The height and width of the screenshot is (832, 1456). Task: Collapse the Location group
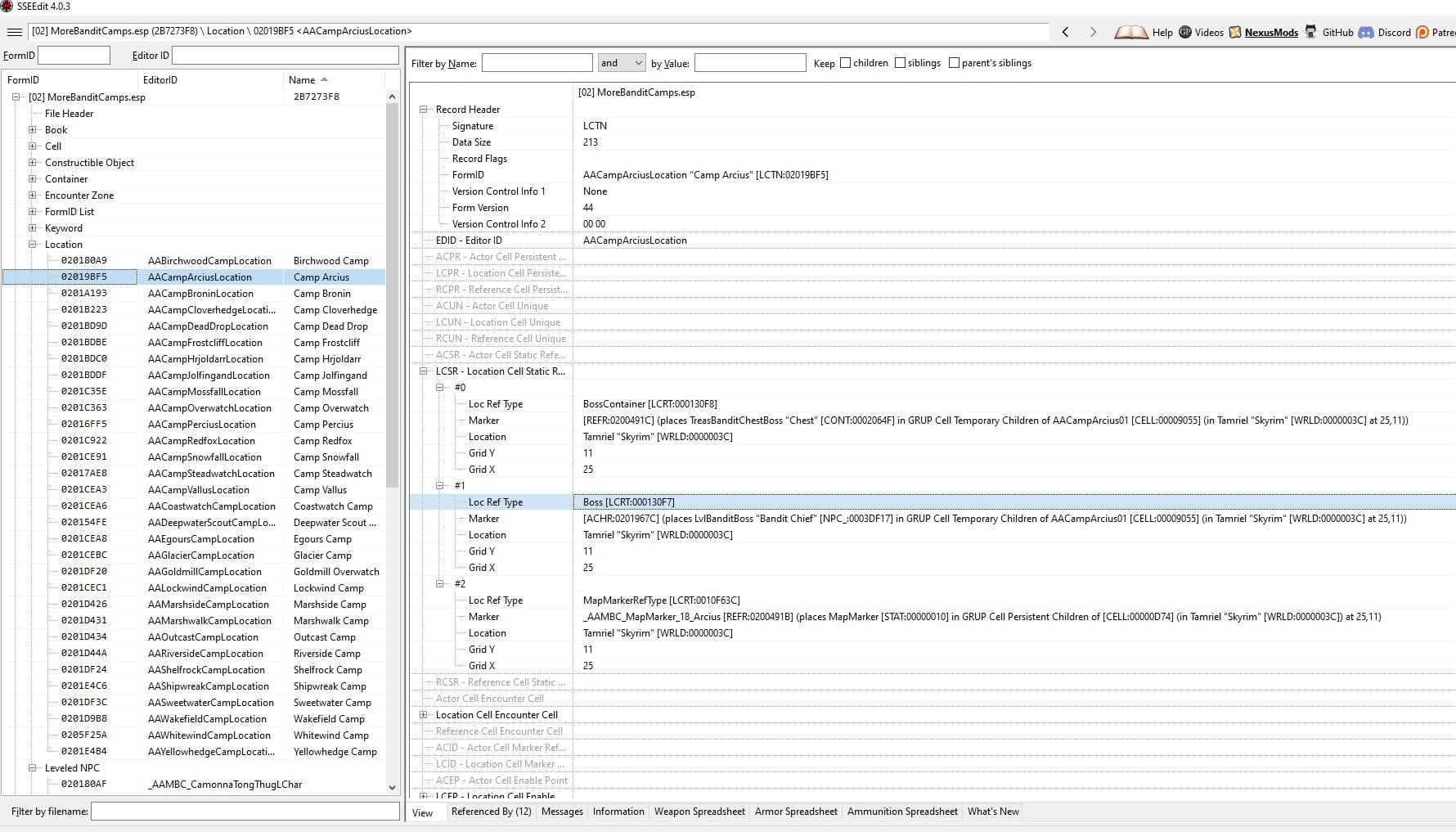32,244
